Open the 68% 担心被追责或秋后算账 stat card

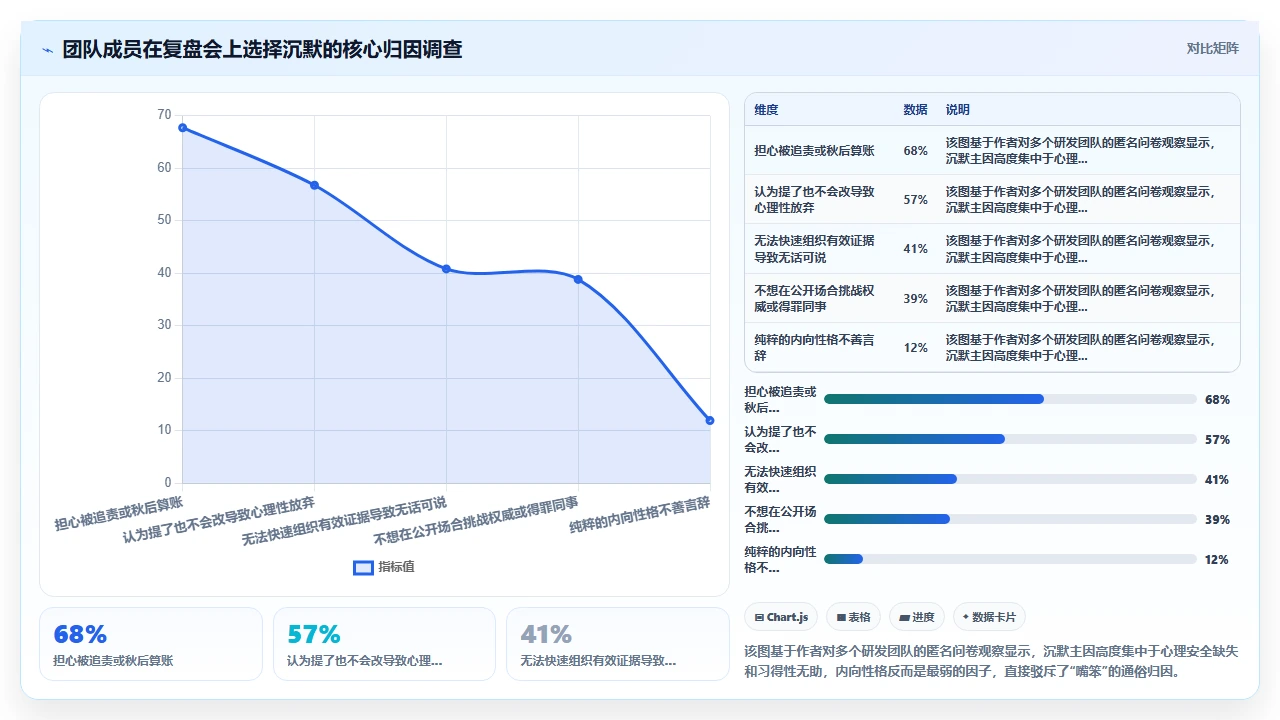pyautogui.click(x=151, y=644)
